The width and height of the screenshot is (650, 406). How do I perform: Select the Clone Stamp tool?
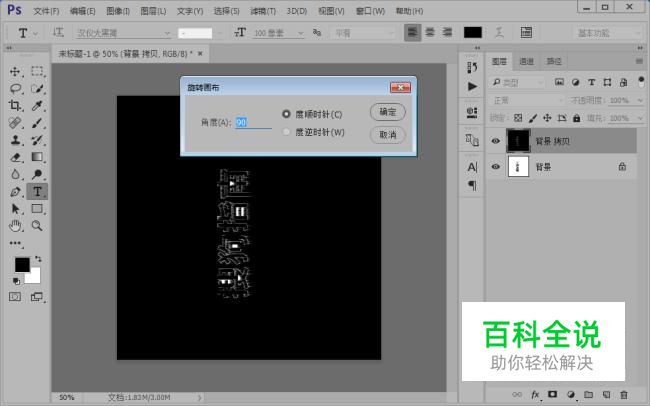(x=15, y=140)
